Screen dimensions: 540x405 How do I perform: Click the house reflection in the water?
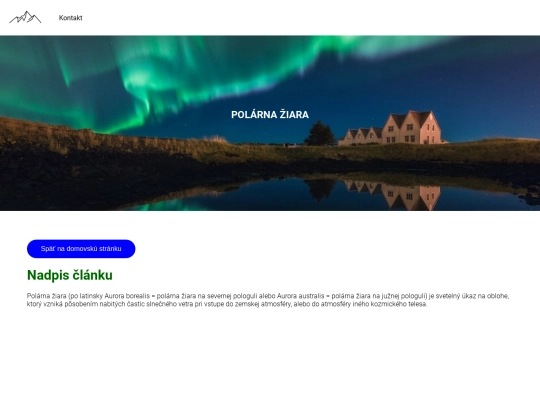tap(393, 195)
